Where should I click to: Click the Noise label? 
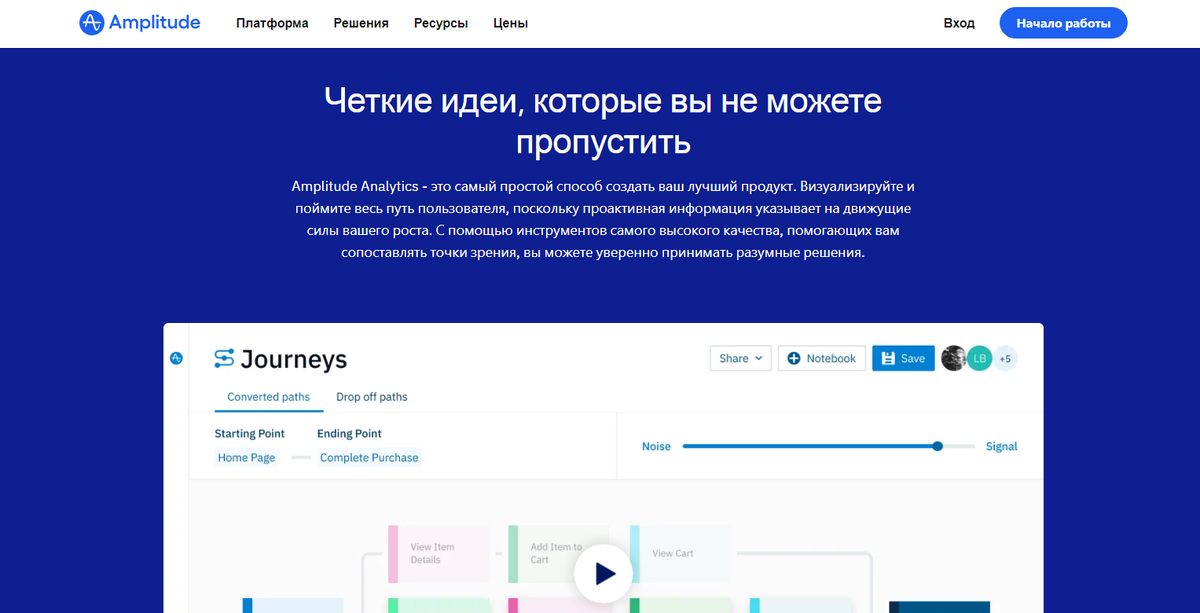pyautogui.click(x=656, y=447)
